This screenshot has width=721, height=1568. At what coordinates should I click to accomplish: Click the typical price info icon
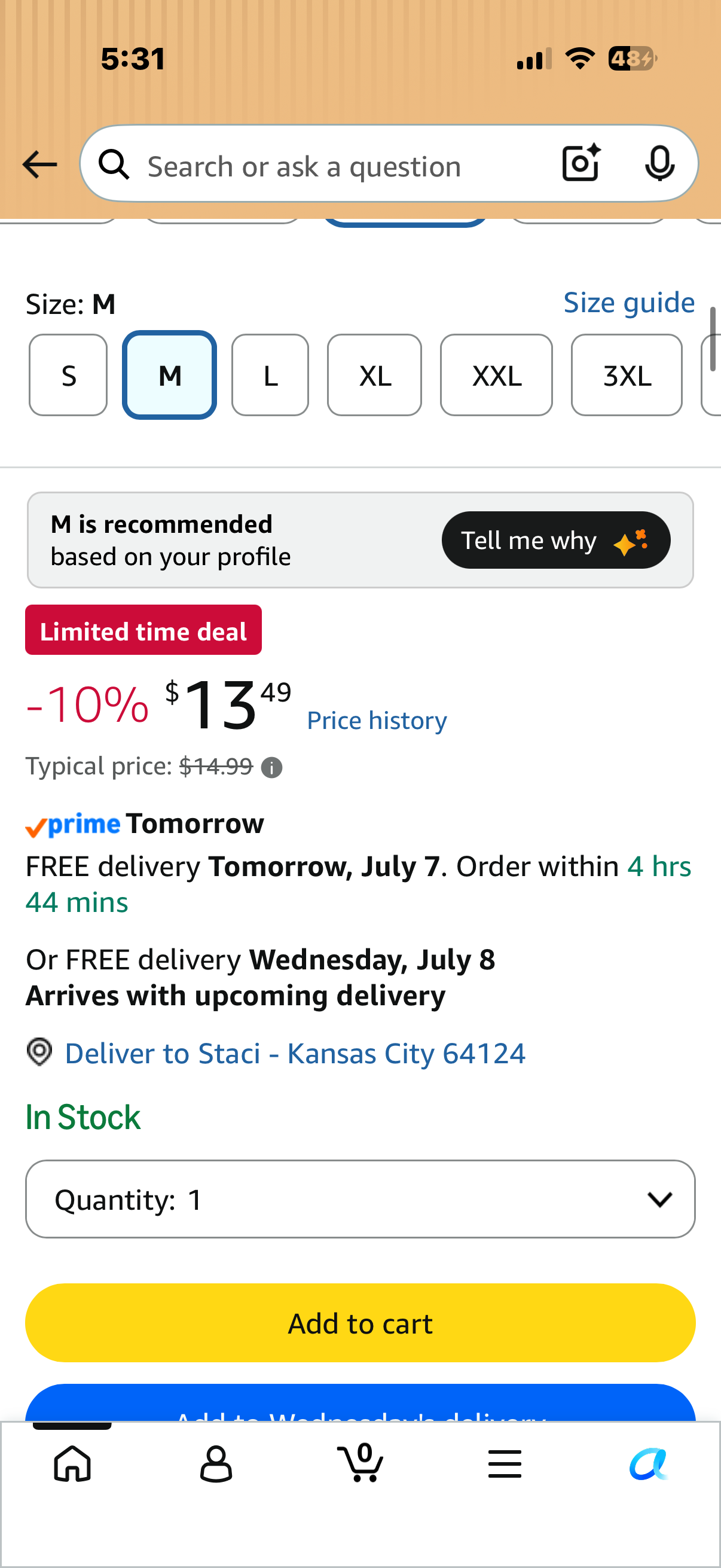coord(271,768)
